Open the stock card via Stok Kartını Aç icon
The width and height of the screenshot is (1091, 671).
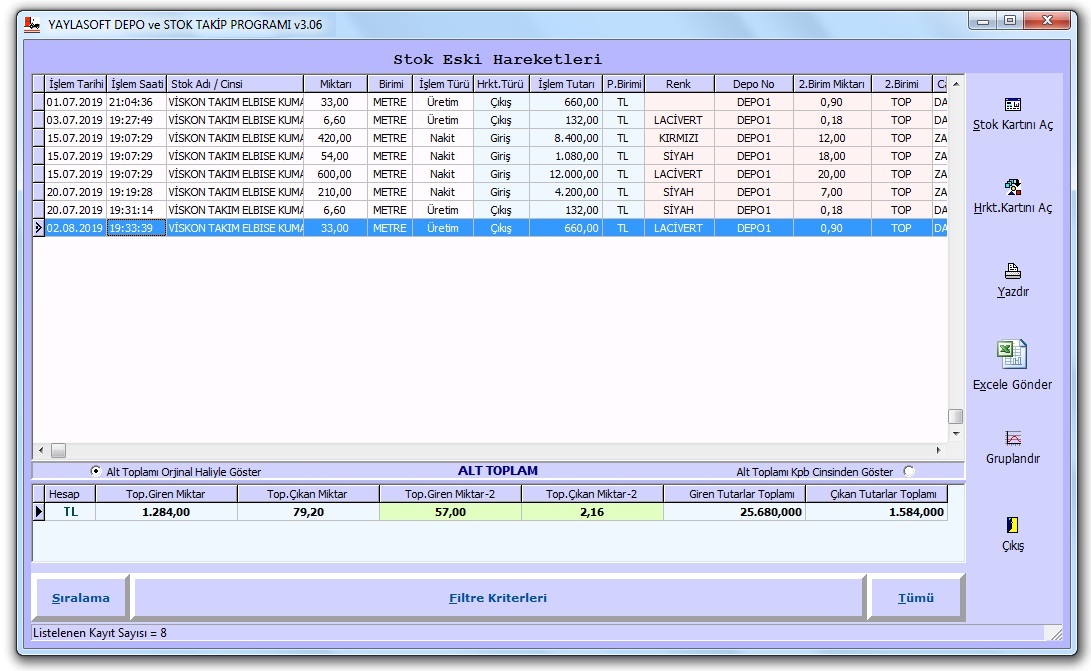coord(1012,105)
